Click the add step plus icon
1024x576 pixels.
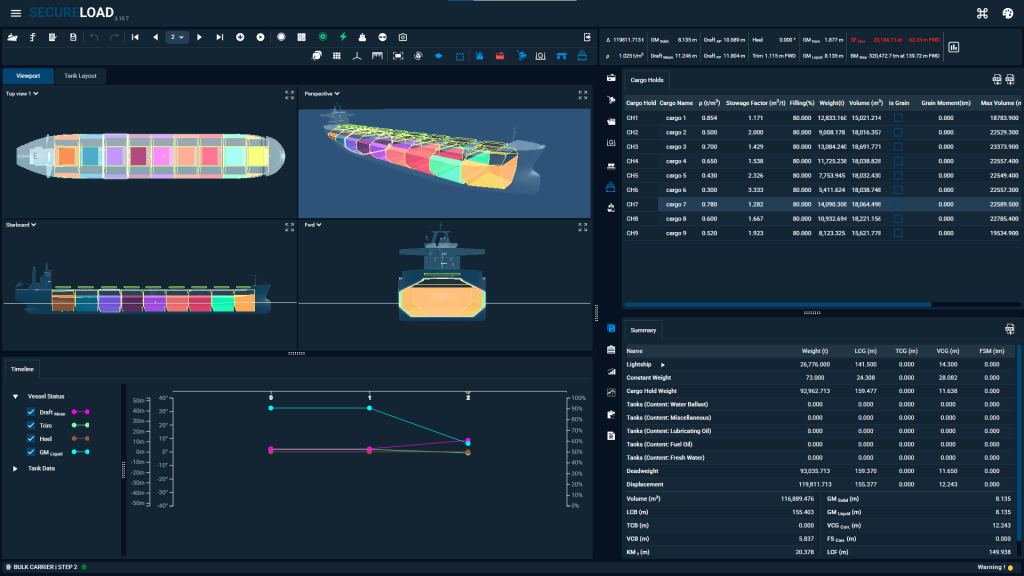click(240, 37)
